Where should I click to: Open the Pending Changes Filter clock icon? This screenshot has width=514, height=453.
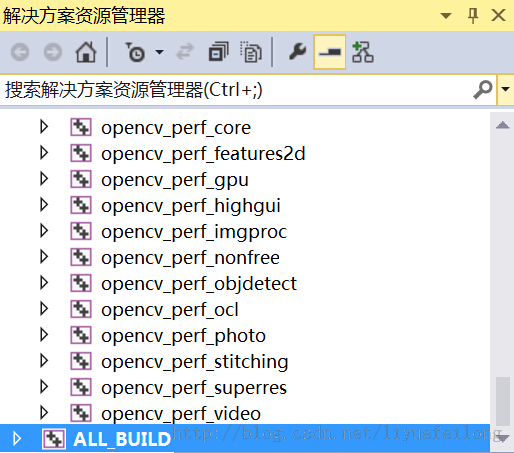[135, 52]
